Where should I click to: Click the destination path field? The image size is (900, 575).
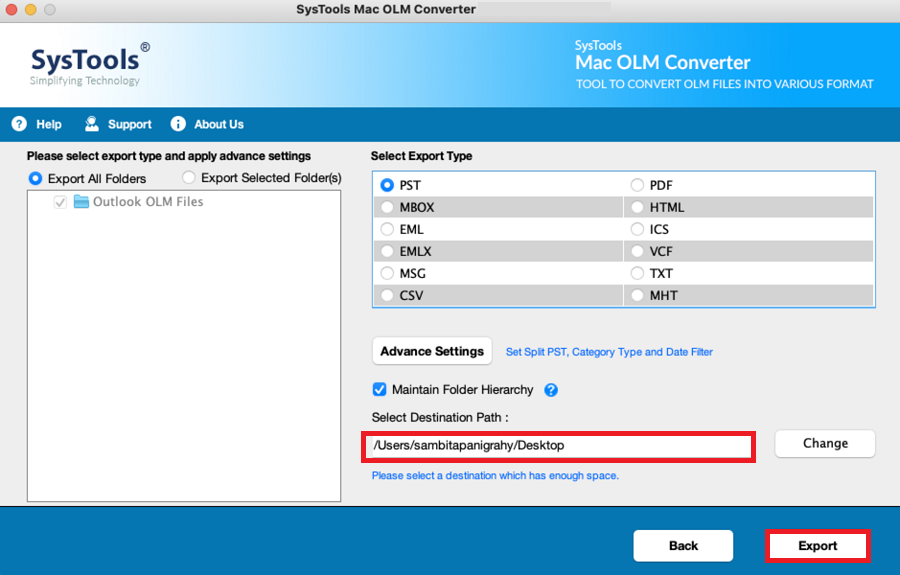click(558, 446)
